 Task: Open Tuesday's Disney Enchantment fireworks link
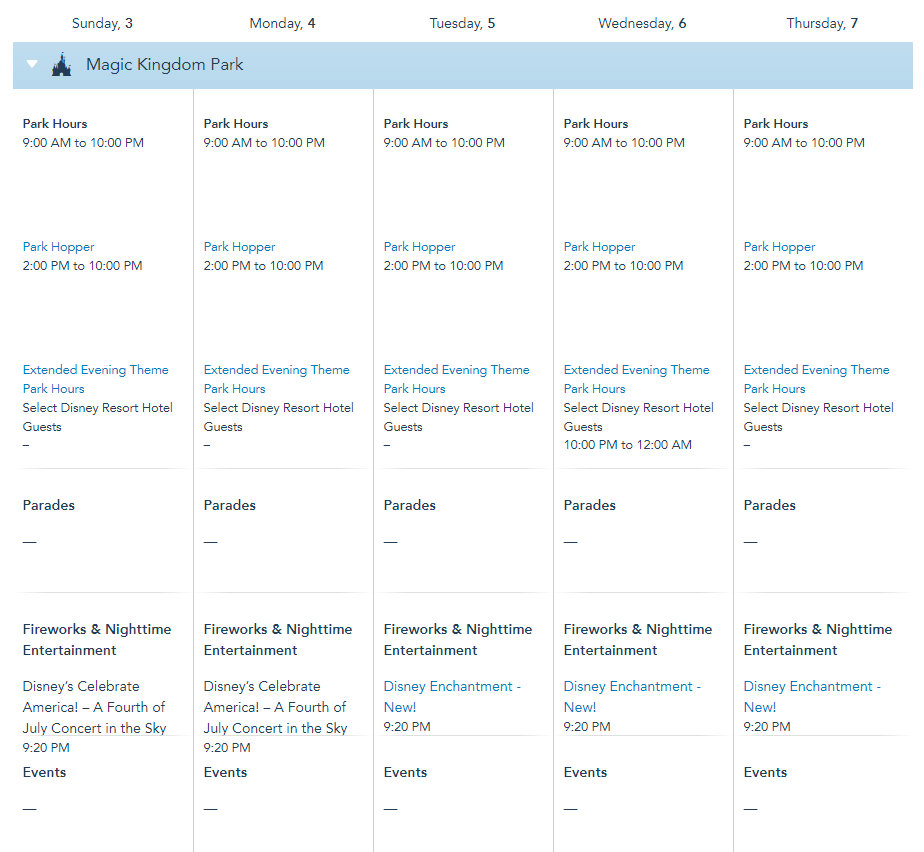tap(452, 687)
